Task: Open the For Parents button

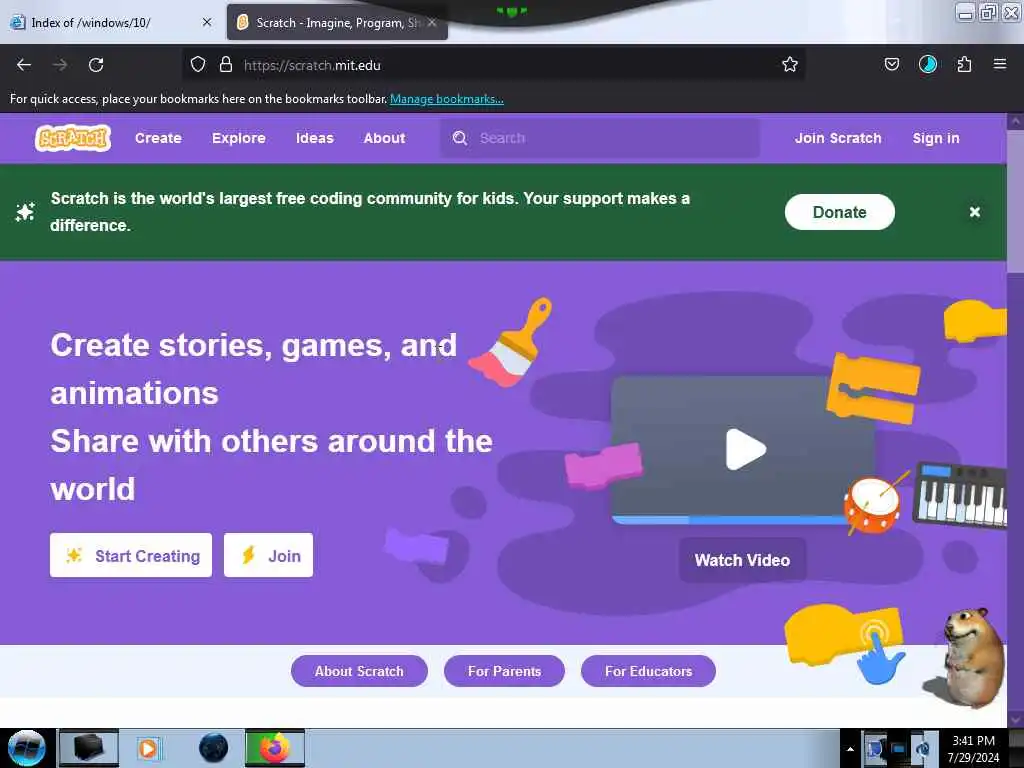Action: (x=504, y=671)
